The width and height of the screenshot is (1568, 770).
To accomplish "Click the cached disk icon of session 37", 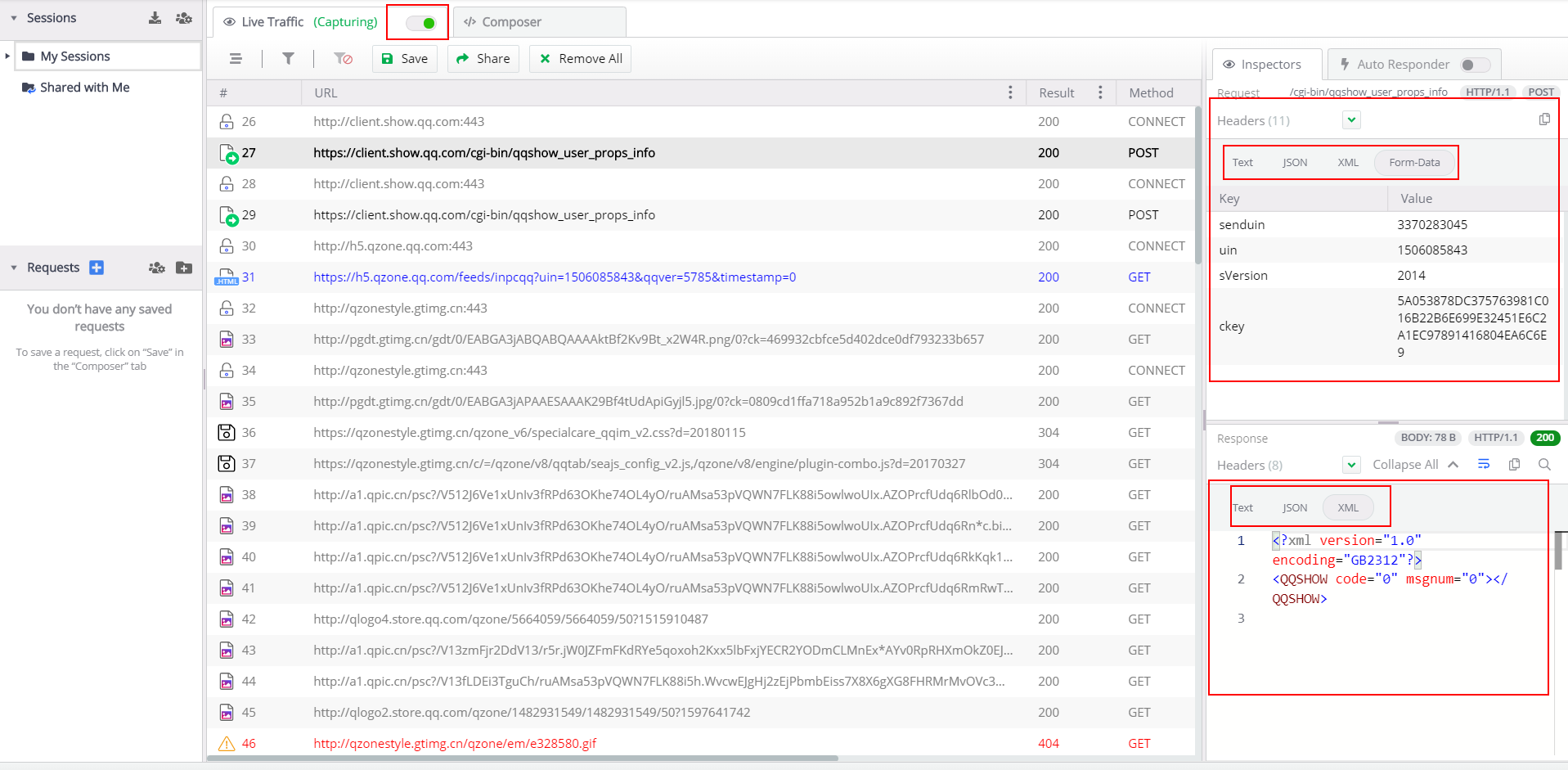I will (227, 464).
